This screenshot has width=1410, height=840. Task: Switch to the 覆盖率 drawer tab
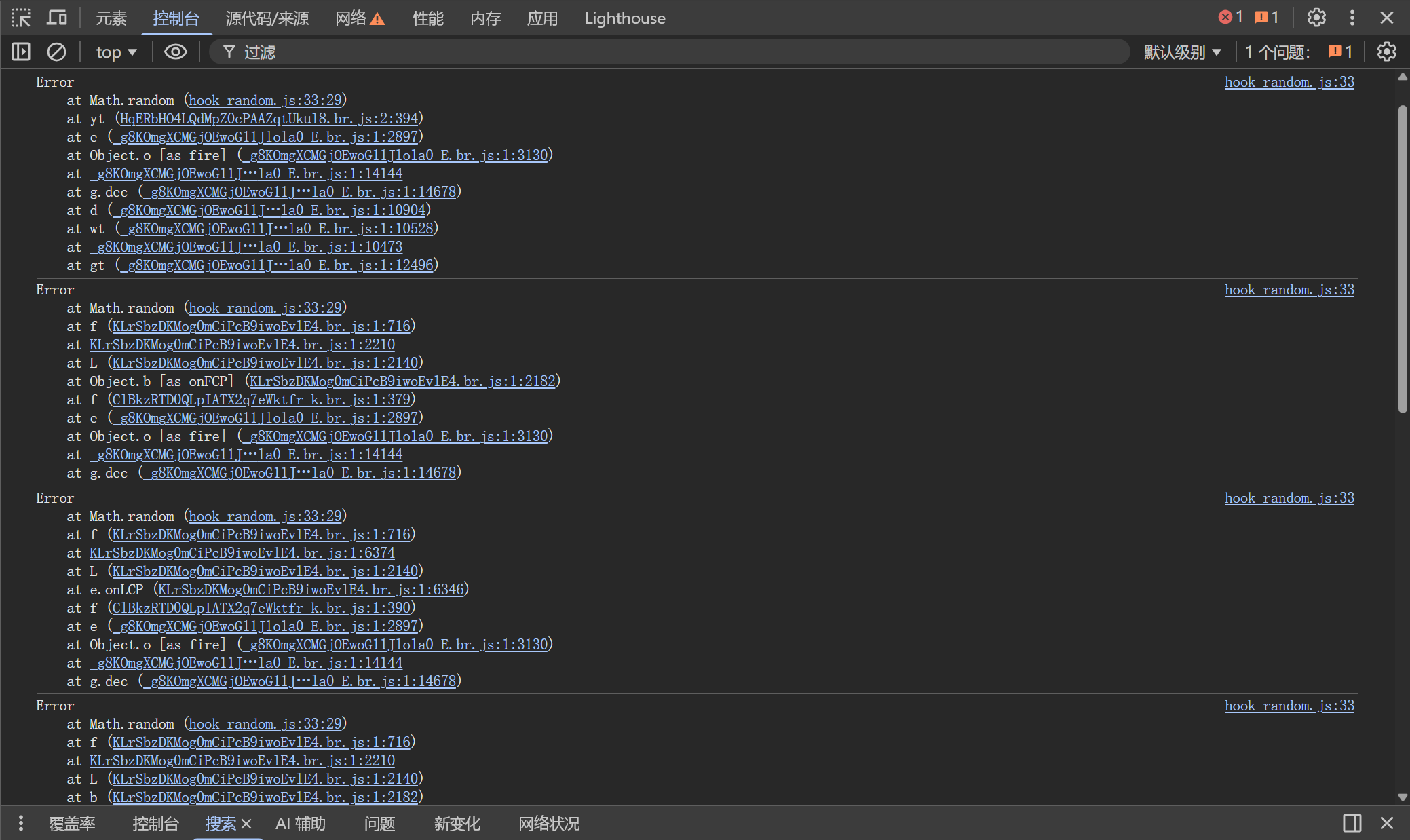pyautogui.click(x=72, y=824)
